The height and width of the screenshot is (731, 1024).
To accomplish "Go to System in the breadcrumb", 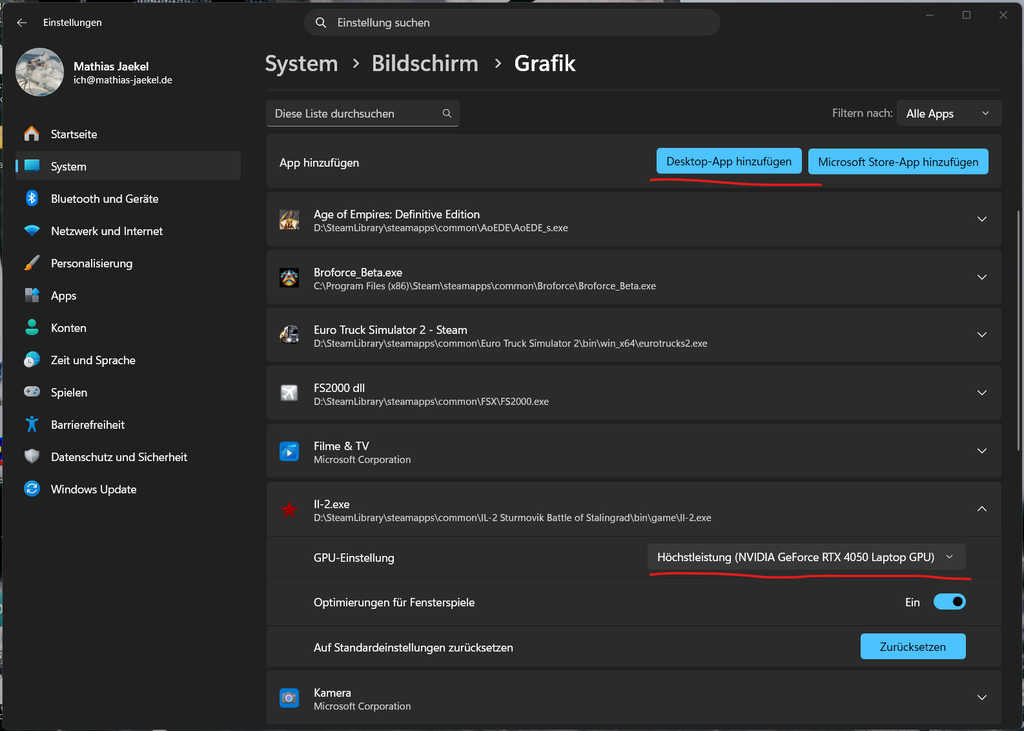I will pos(302,63).
